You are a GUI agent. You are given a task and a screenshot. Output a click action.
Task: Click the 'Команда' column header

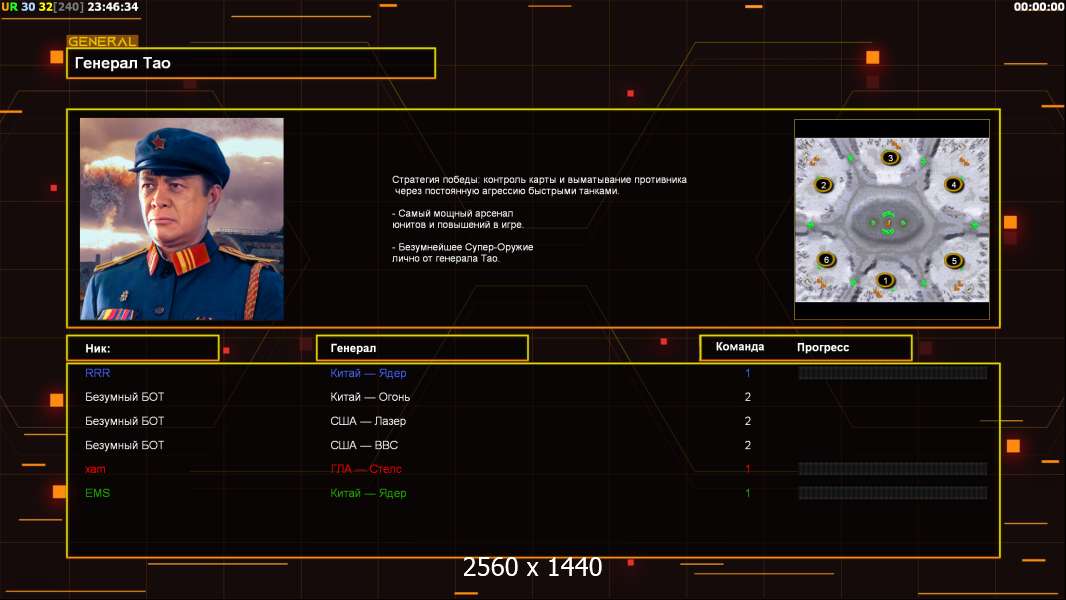[740, 347]
